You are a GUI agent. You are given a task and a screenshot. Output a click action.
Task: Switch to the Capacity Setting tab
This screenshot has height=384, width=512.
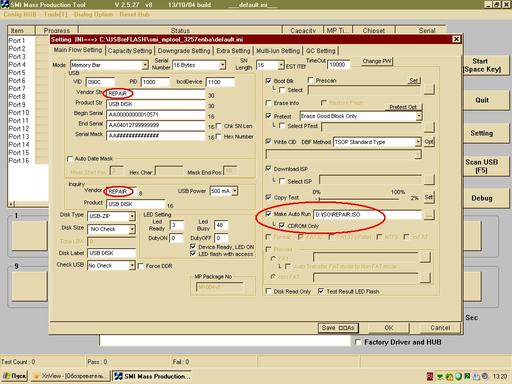tap(130, 51)
